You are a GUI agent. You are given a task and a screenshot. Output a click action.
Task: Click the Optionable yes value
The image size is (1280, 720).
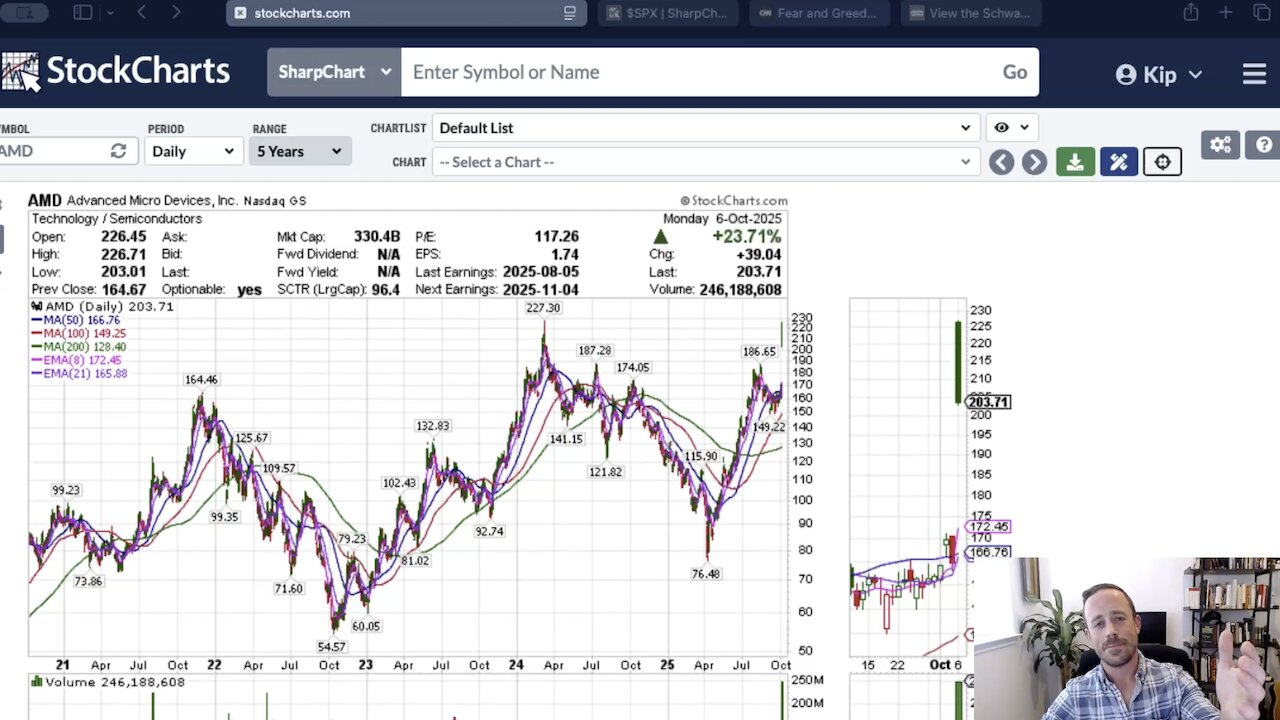[x=250, y=290]
